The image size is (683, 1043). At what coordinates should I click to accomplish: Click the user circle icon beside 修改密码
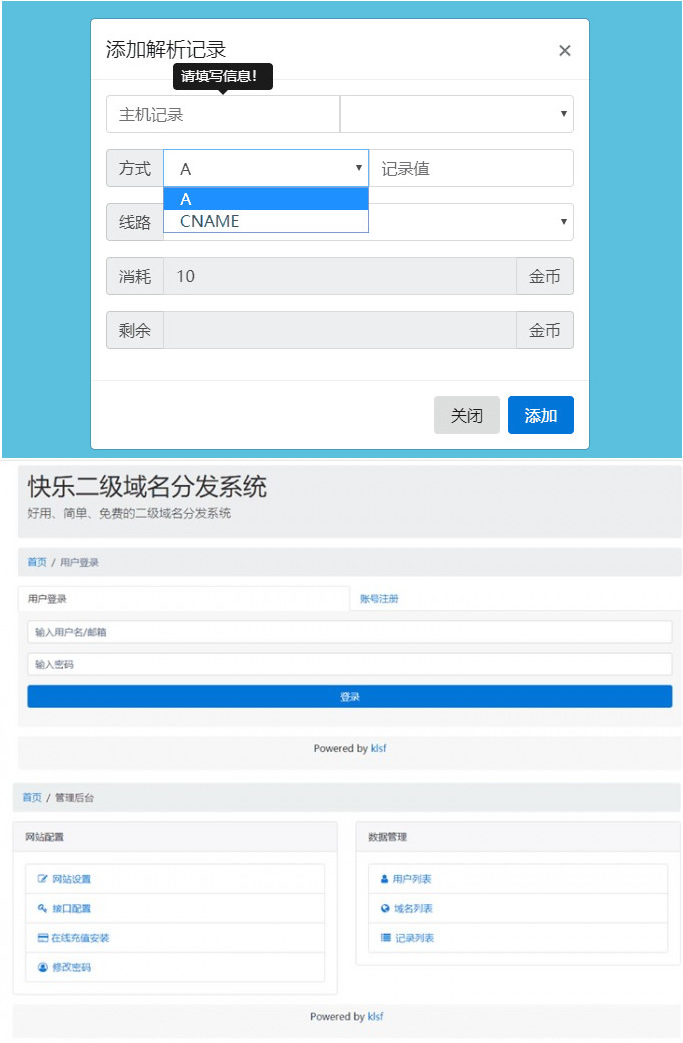42,967
